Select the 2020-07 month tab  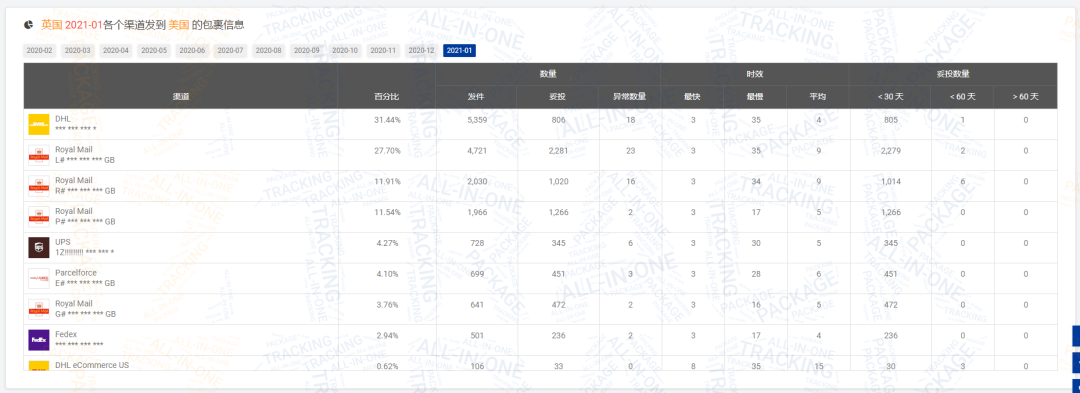231,50
